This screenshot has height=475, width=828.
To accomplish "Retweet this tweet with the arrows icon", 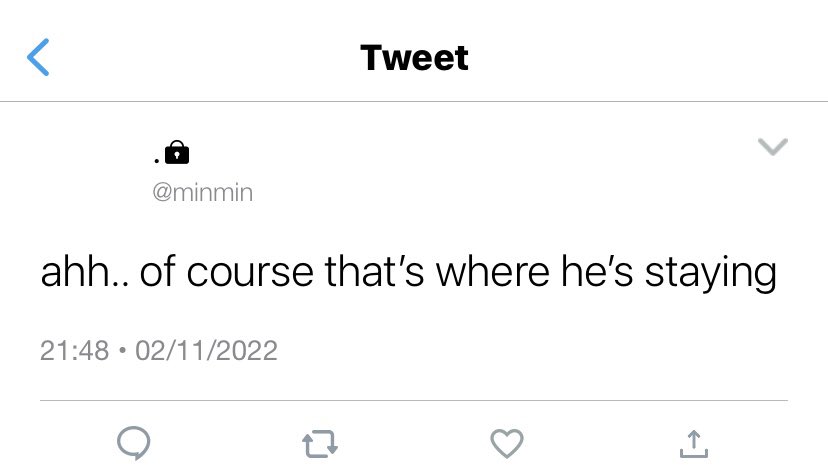I will (x=320, y=444).
